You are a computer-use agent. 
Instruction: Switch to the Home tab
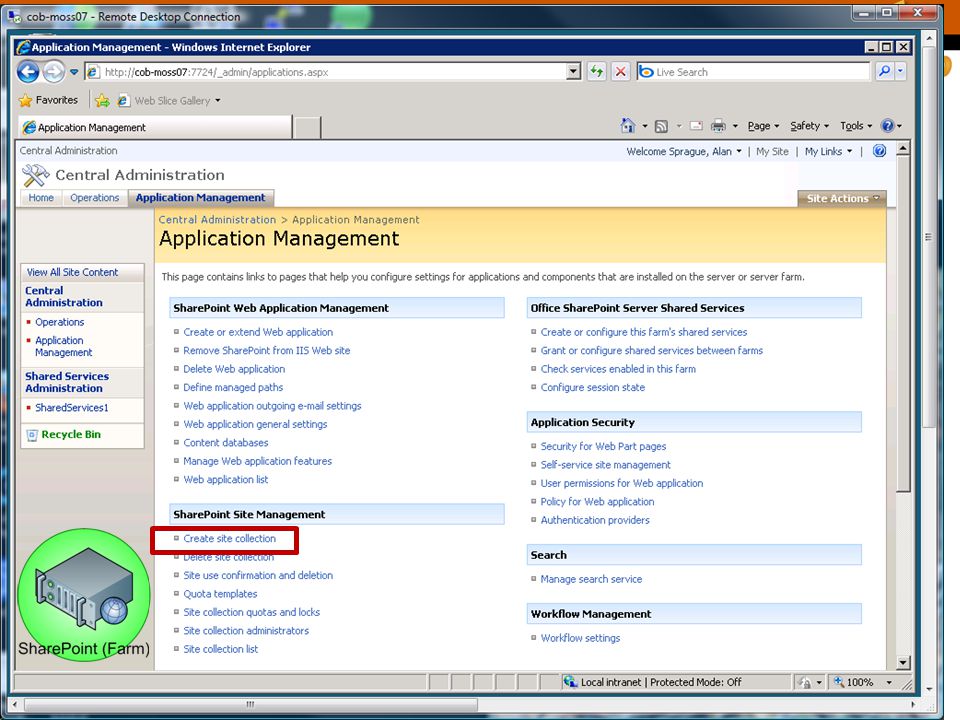pos(41,198)
